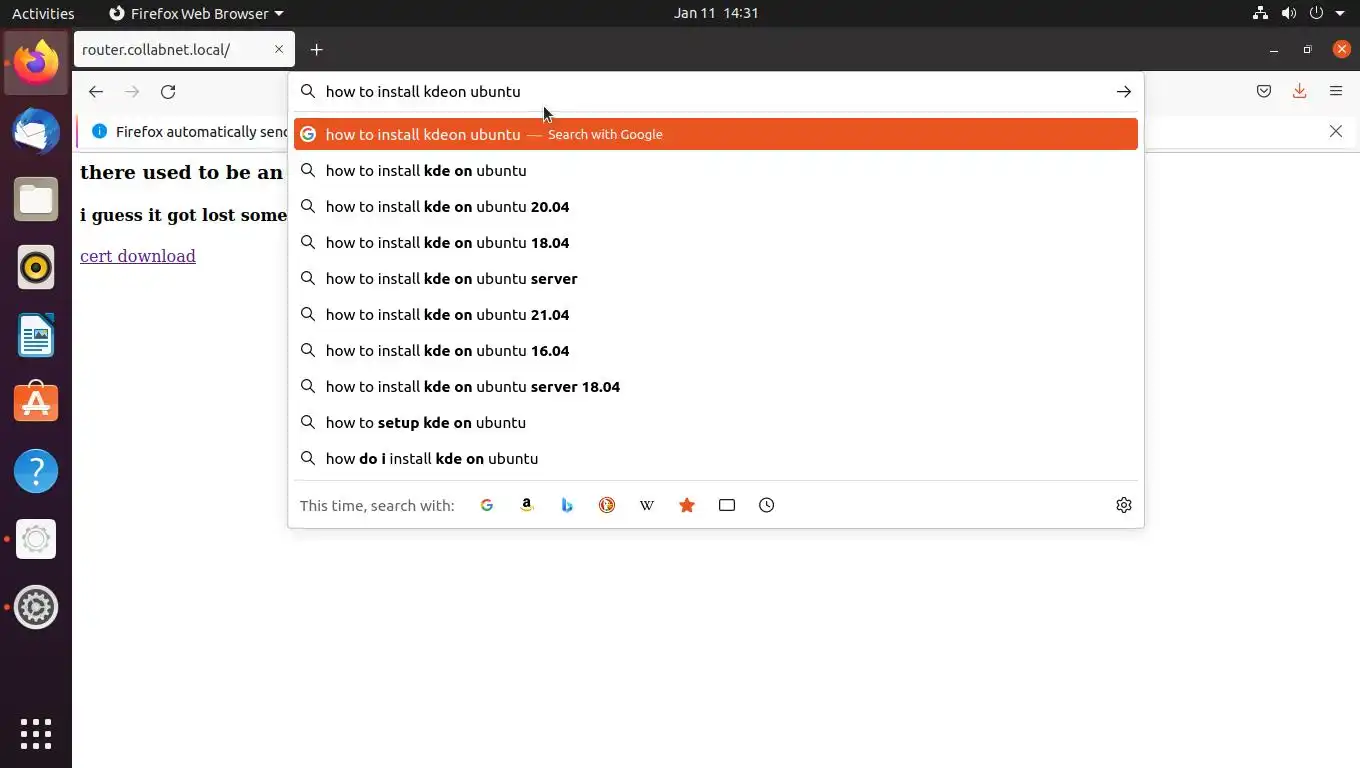Click the Google search engine shortcut icon

(487, 505)
